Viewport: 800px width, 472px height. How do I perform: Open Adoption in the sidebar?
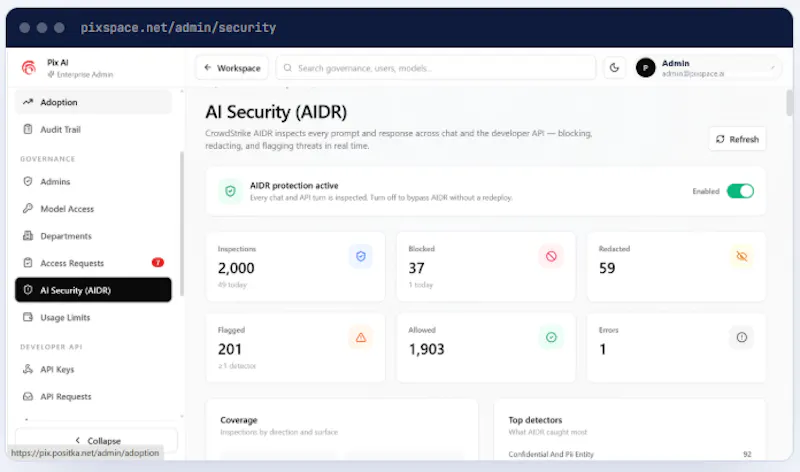(93, 102)
